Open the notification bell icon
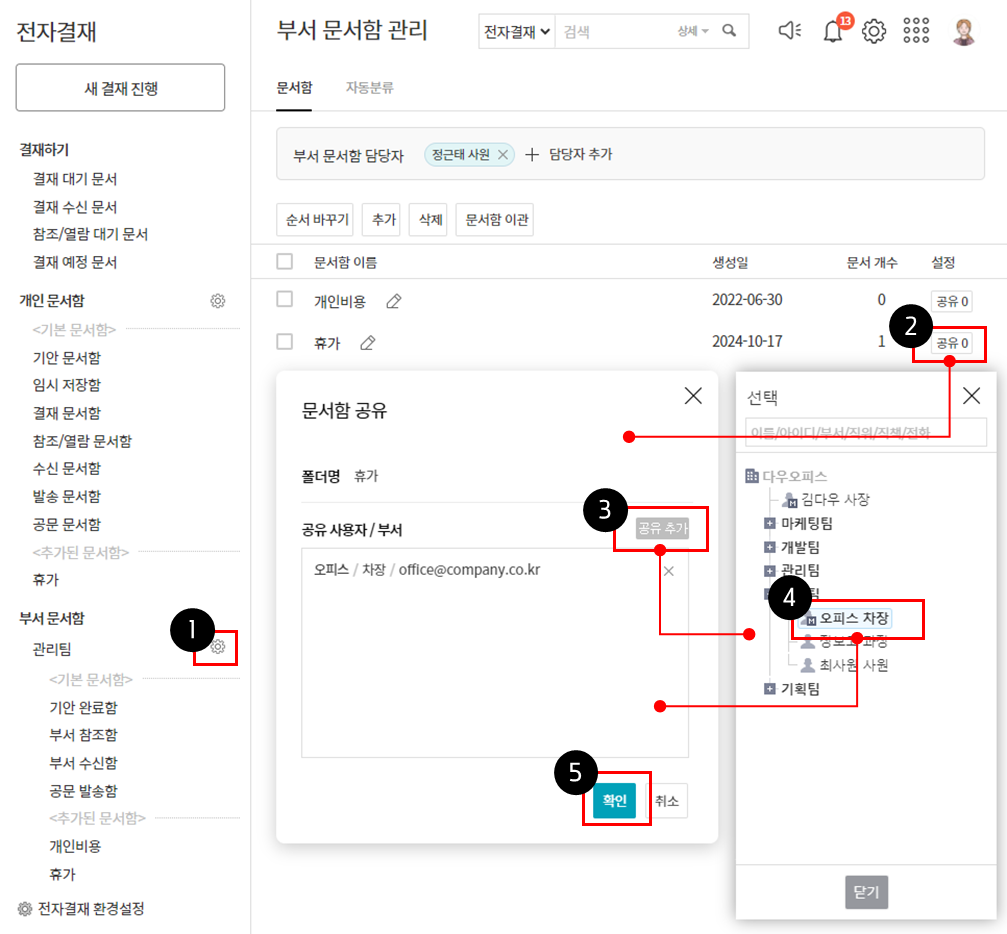Viewport: 1007px width, 934px height. pyautogui.click(x=833, y=32)
